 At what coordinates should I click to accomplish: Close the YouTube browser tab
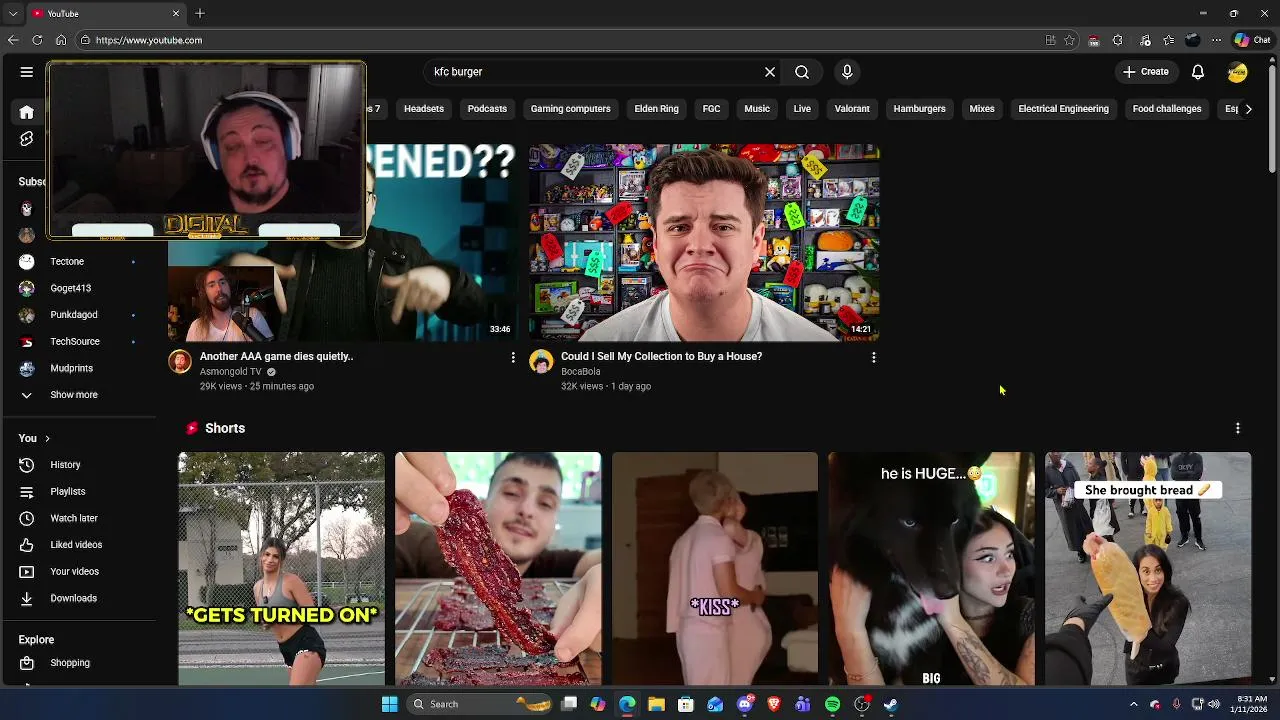(x=176, y=13)
